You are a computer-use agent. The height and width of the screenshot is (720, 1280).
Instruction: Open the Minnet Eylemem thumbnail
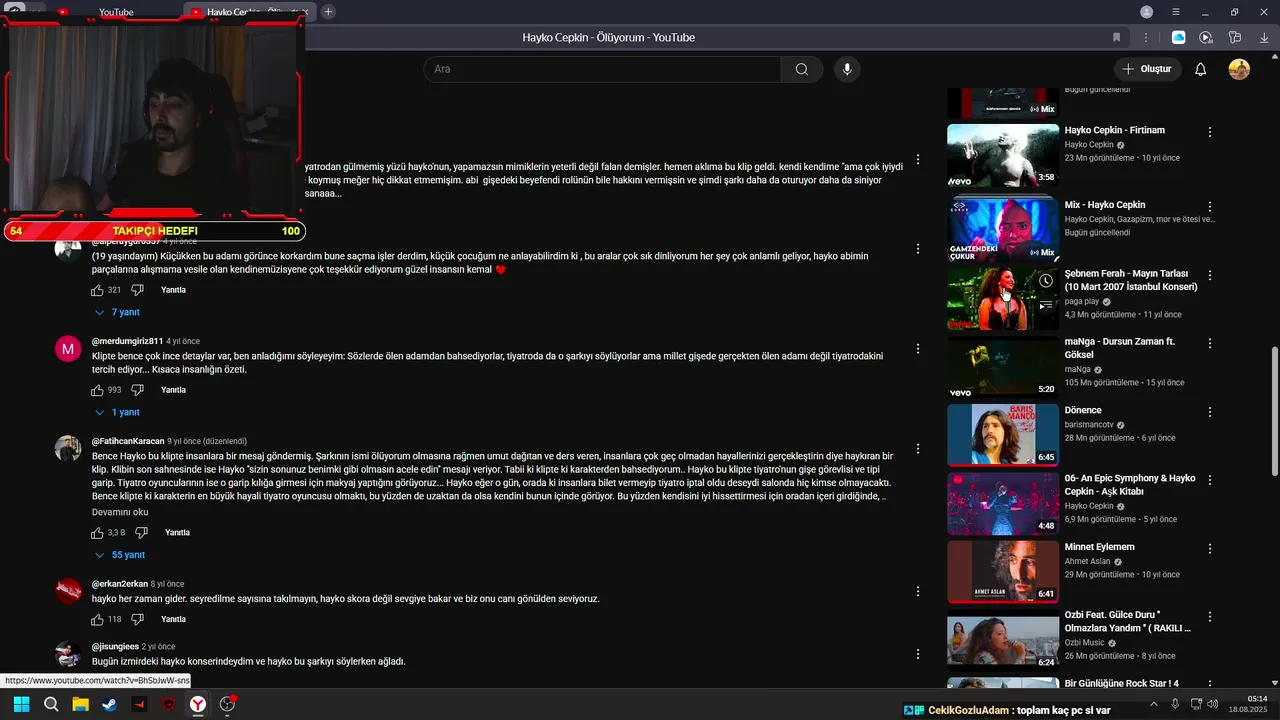1003,572
